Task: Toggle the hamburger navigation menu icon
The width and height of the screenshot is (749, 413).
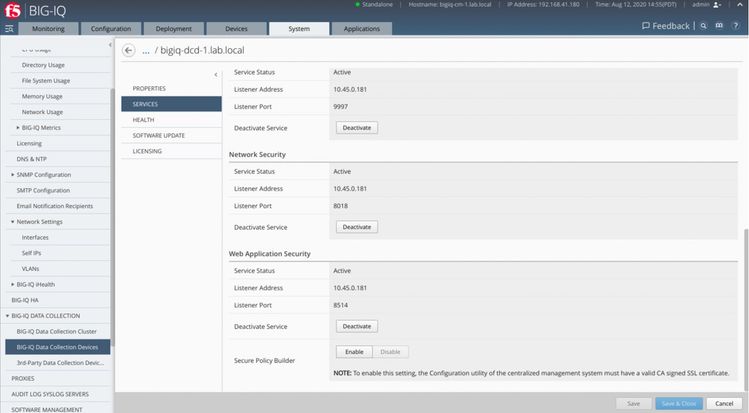Action: pyautogui.click(x=9, y=29)
